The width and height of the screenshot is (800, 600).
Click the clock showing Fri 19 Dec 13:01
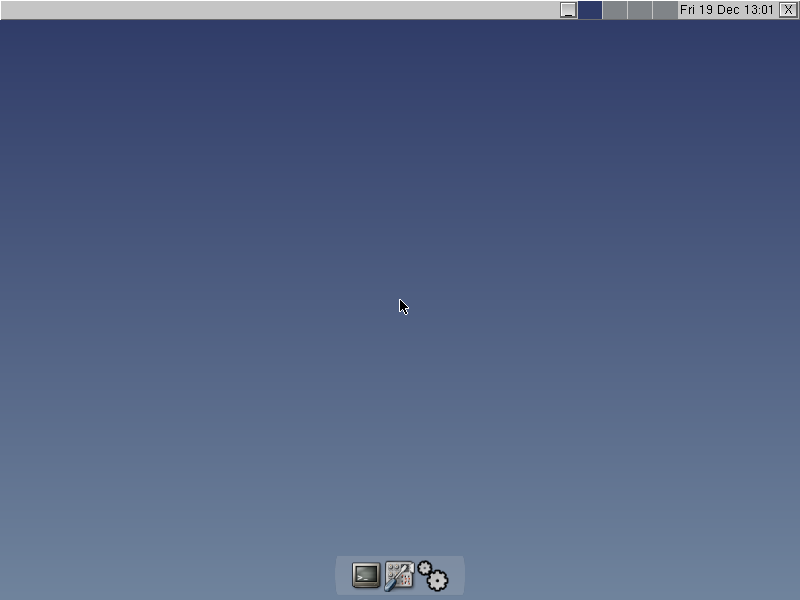point(727,10)
